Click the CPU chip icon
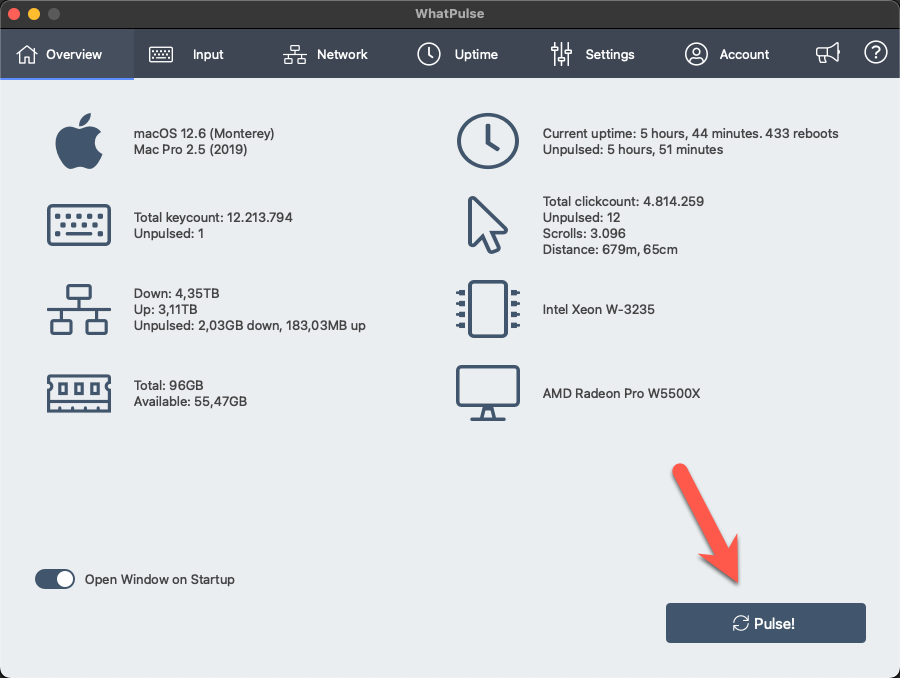Viewport: 900px width, 678px height. 488,309
